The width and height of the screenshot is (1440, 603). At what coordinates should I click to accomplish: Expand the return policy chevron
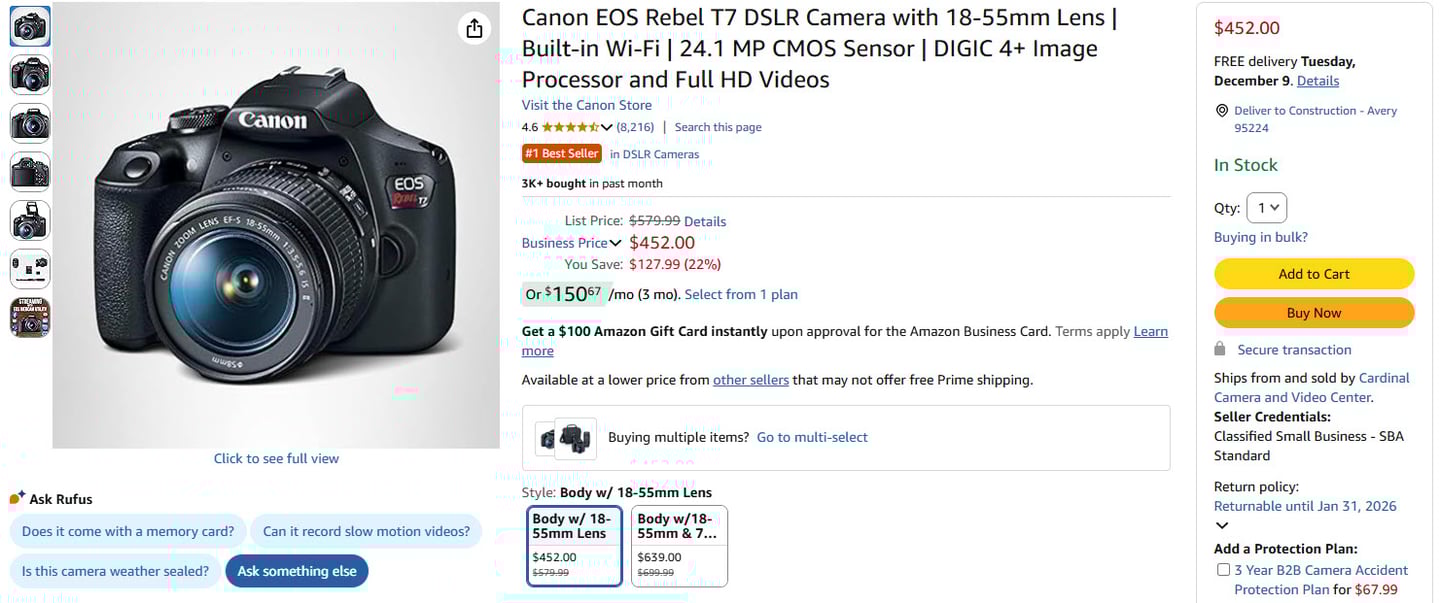click(x=1221, y=526)
